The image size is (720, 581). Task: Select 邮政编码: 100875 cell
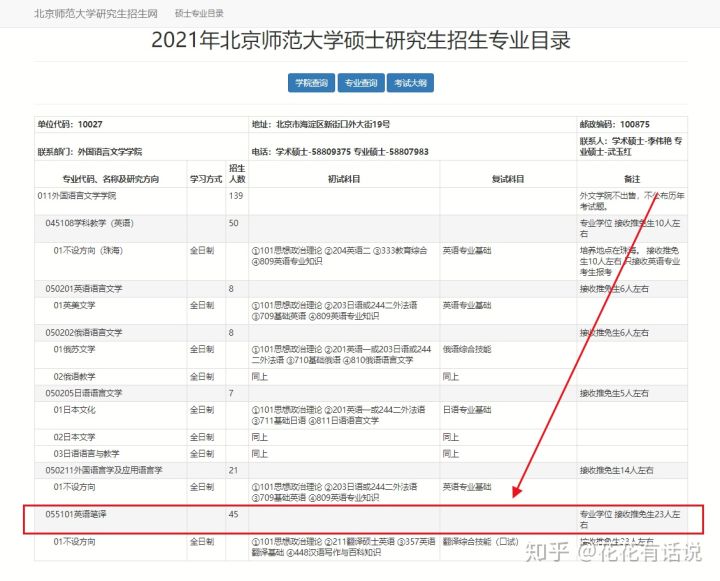tap(632, 124)
